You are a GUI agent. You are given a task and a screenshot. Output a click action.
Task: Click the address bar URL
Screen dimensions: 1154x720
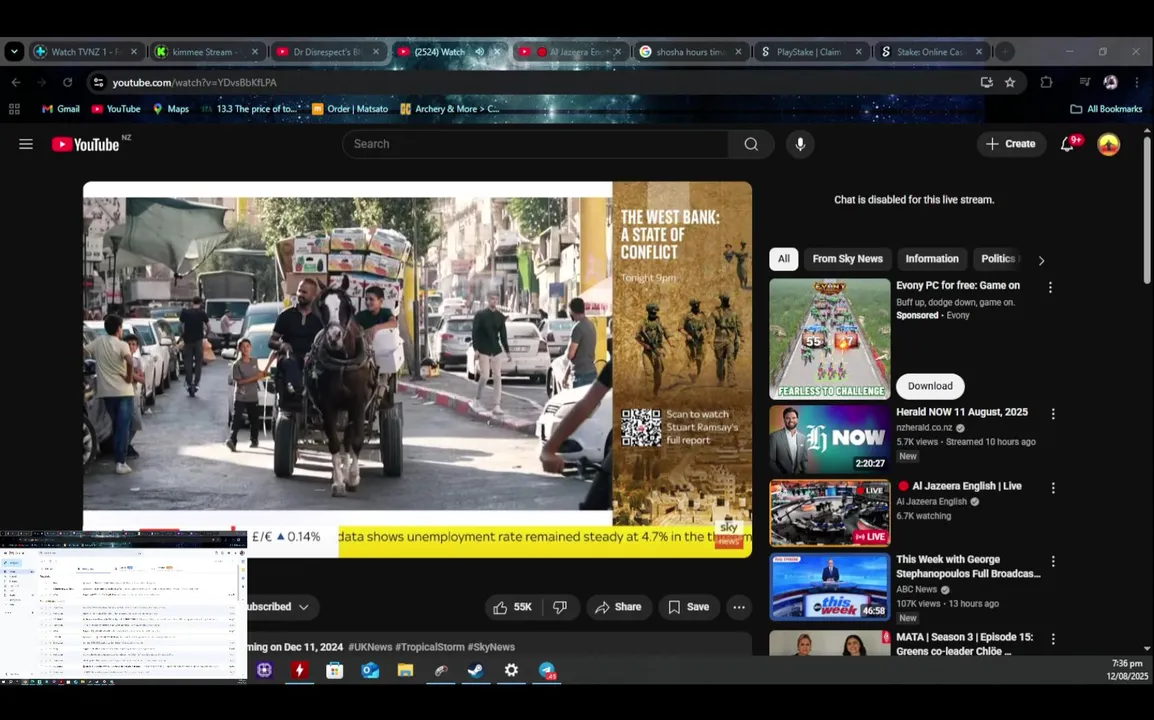pyautogui.click(x=194, y=82)
